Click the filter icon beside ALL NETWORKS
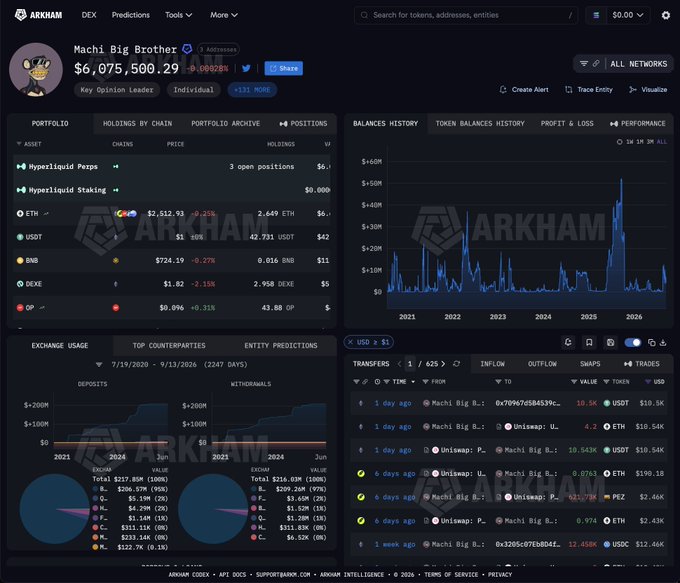Screen dimensions: 680x583 (x=584, y=64)
